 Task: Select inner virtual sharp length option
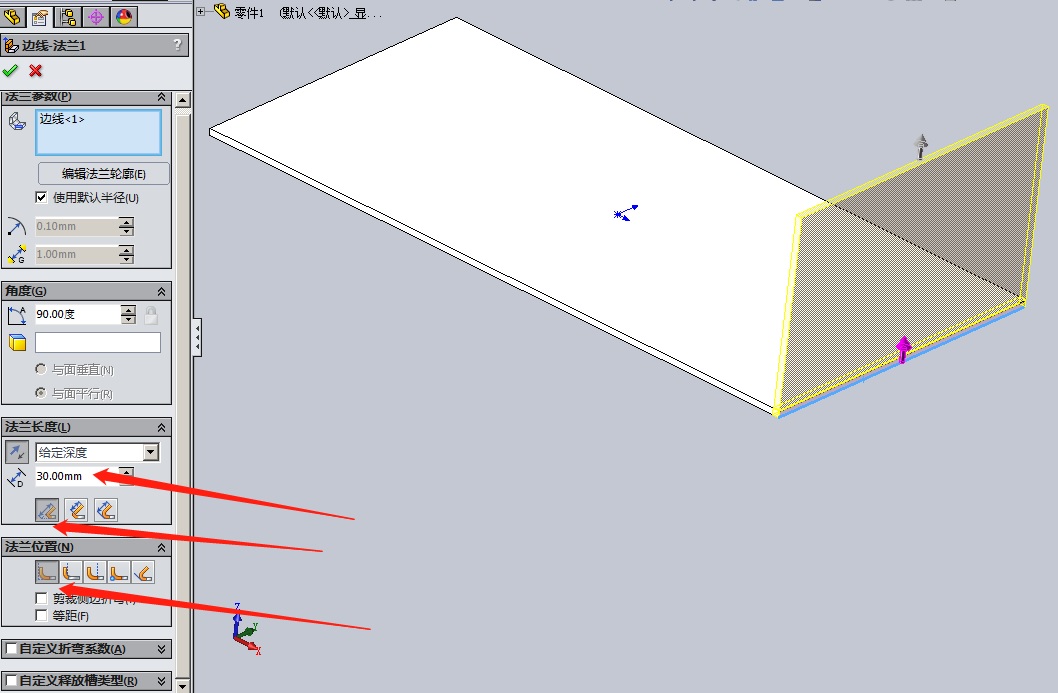[x=77, y=510]
